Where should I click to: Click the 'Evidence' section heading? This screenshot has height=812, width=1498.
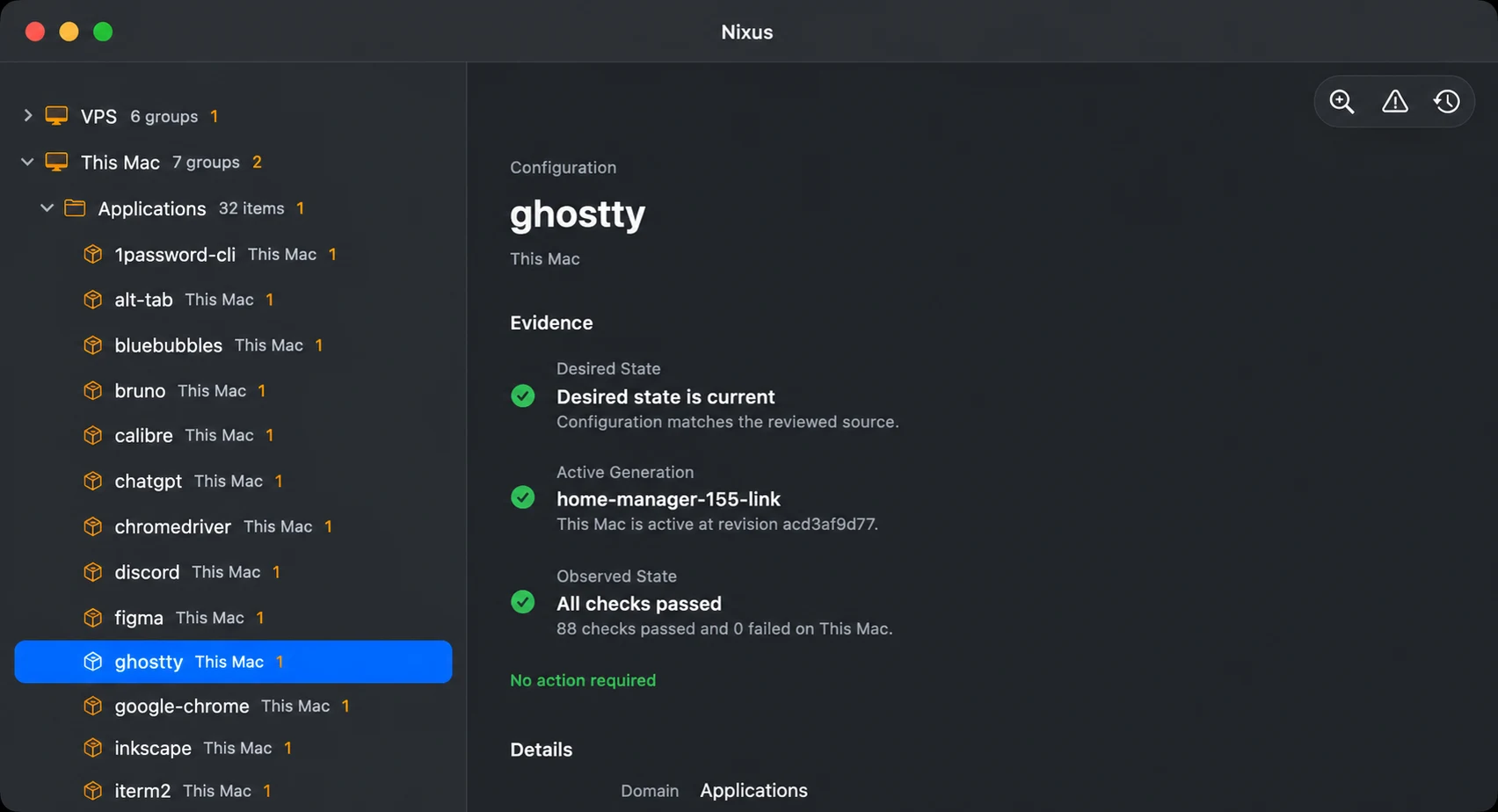551,323
